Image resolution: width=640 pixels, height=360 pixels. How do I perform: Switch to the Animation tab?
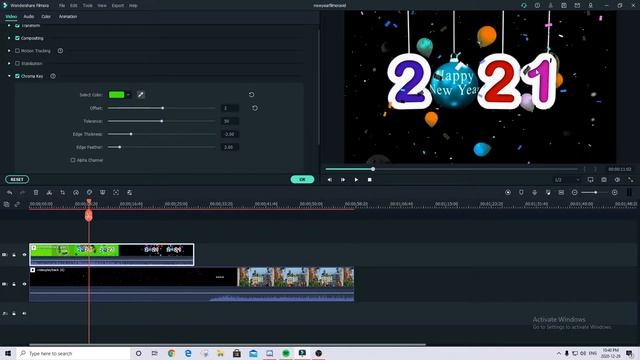pyautogui.click(x=68, y=16)
